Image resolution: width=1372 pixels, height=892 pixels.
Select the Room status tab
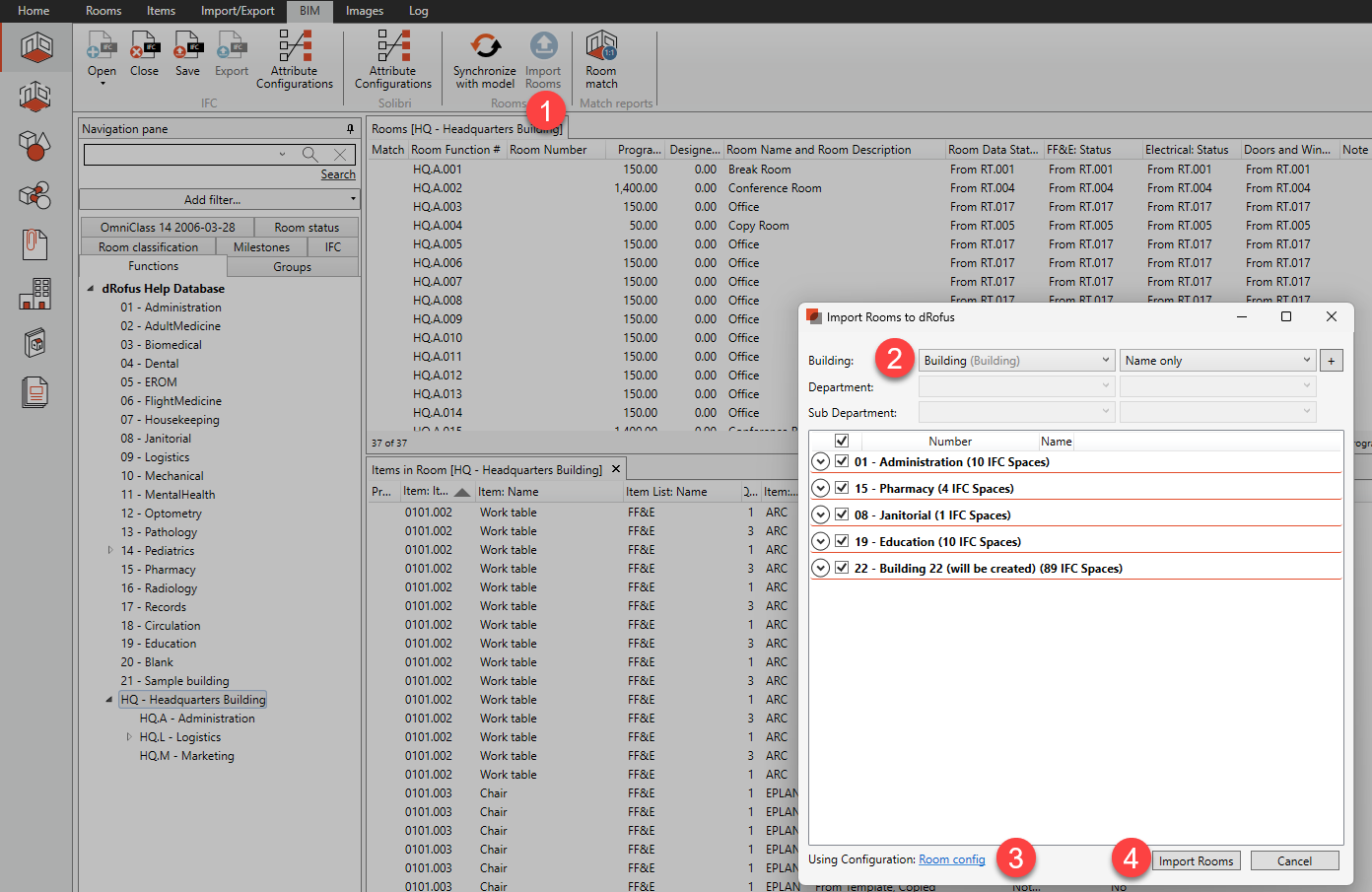coord(307,228)
